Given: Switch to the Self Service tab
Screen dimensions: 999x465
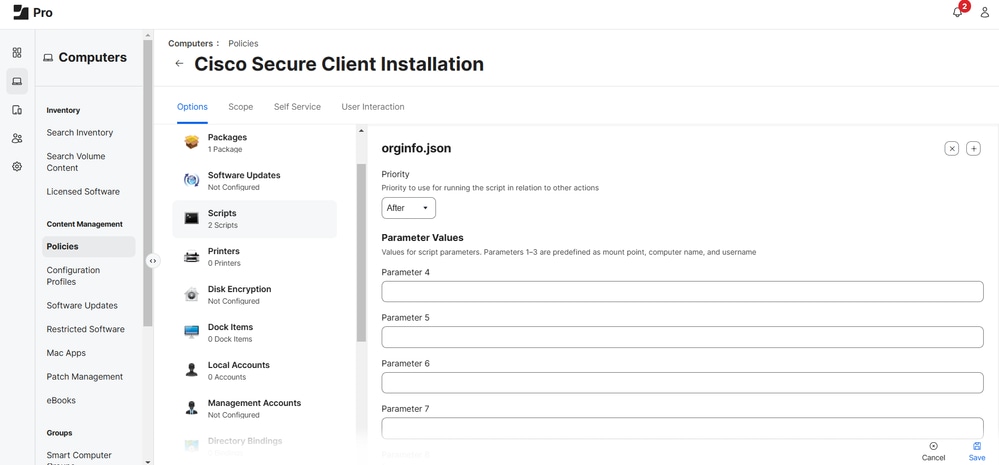Looking at the screenshot, I should [x=297, y=107].
